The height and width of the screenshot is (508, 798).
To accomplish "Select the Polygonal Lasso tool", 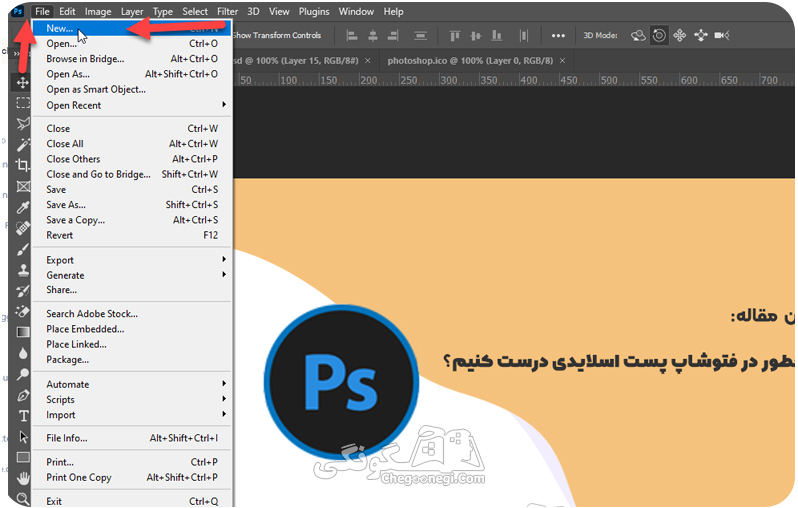I will click(x=22, y=124).
